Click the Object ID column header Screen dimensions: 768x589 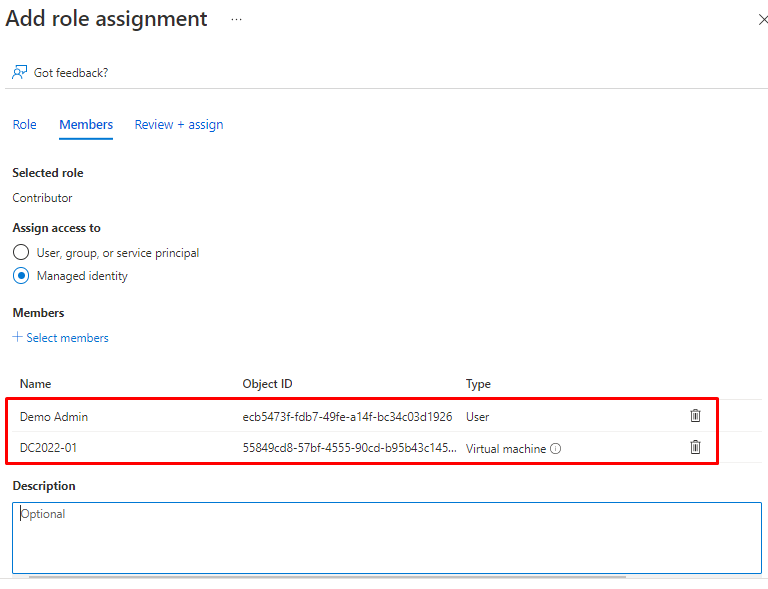tap(267, 384)
